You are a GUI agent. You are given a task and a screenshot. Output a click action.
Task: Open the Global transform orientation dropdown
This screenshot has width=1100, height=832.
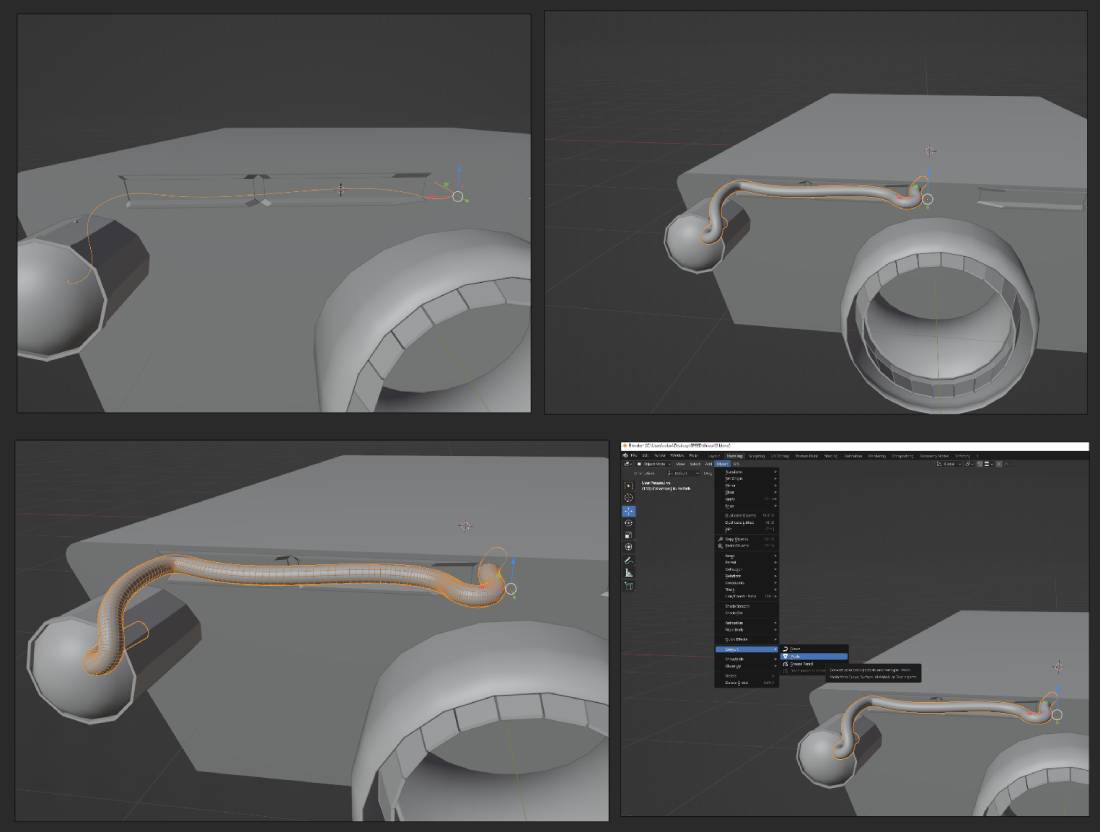pyautogui.click(x=948, y=464)
